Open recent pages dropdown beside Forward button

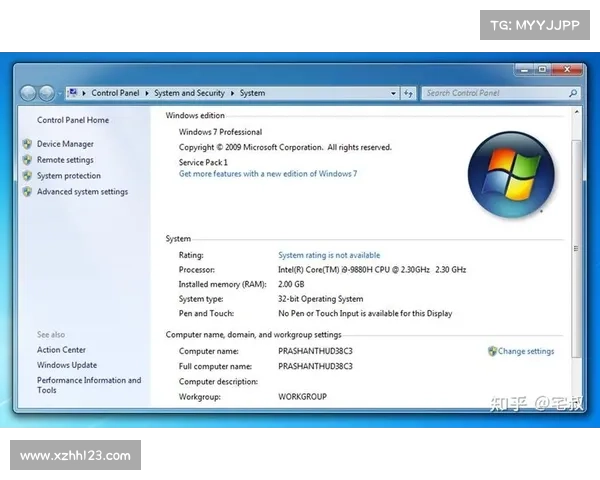pos(60,93)
